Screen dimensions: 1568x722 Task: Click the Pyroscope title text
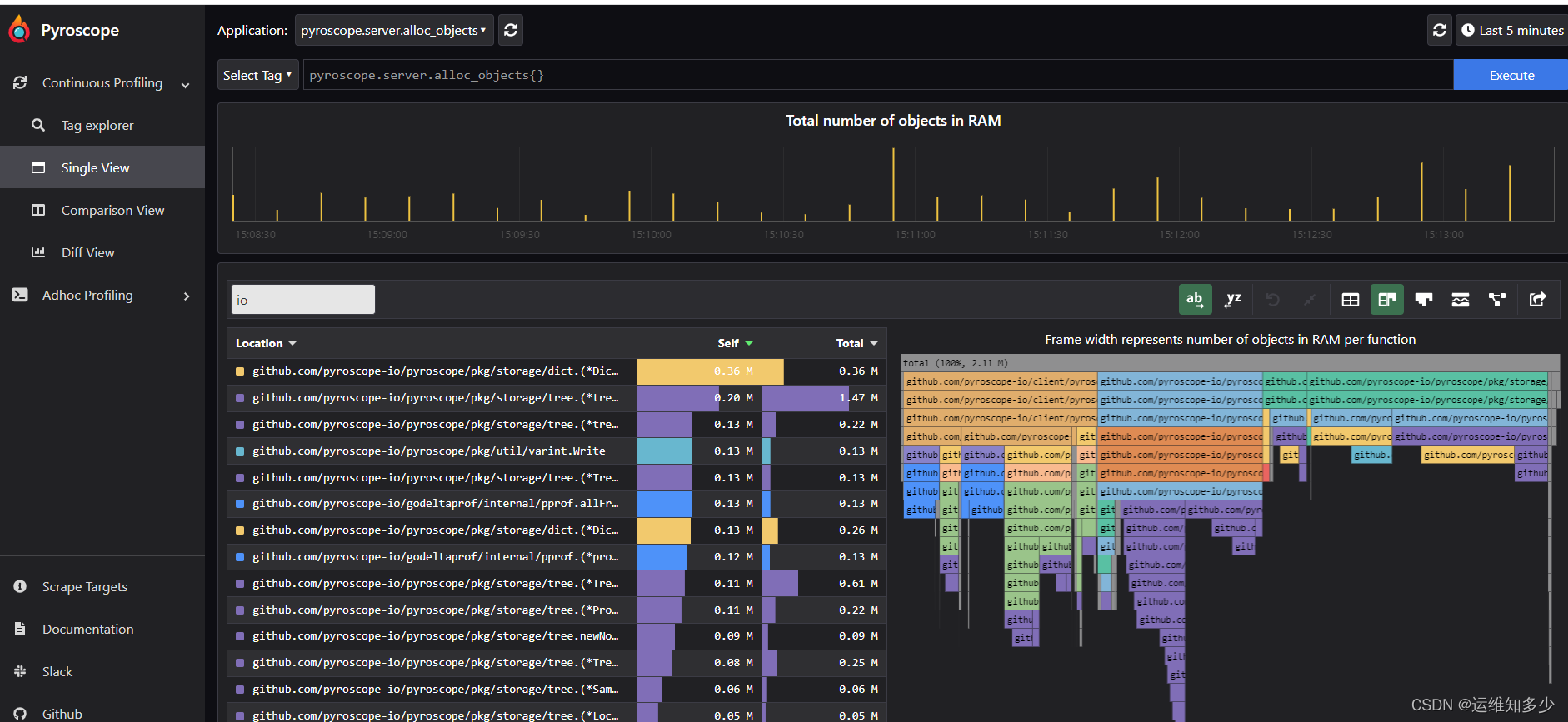pyautogui.click(x=80, y=30)
